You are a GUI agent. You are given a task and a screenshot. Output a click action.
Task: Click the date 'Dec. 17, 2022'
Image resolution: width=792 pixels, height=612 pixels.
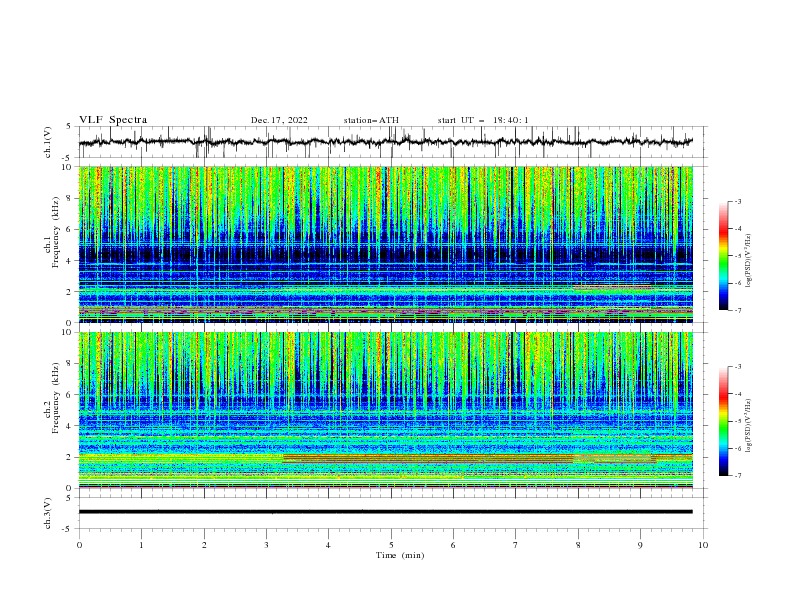(279, 120)
